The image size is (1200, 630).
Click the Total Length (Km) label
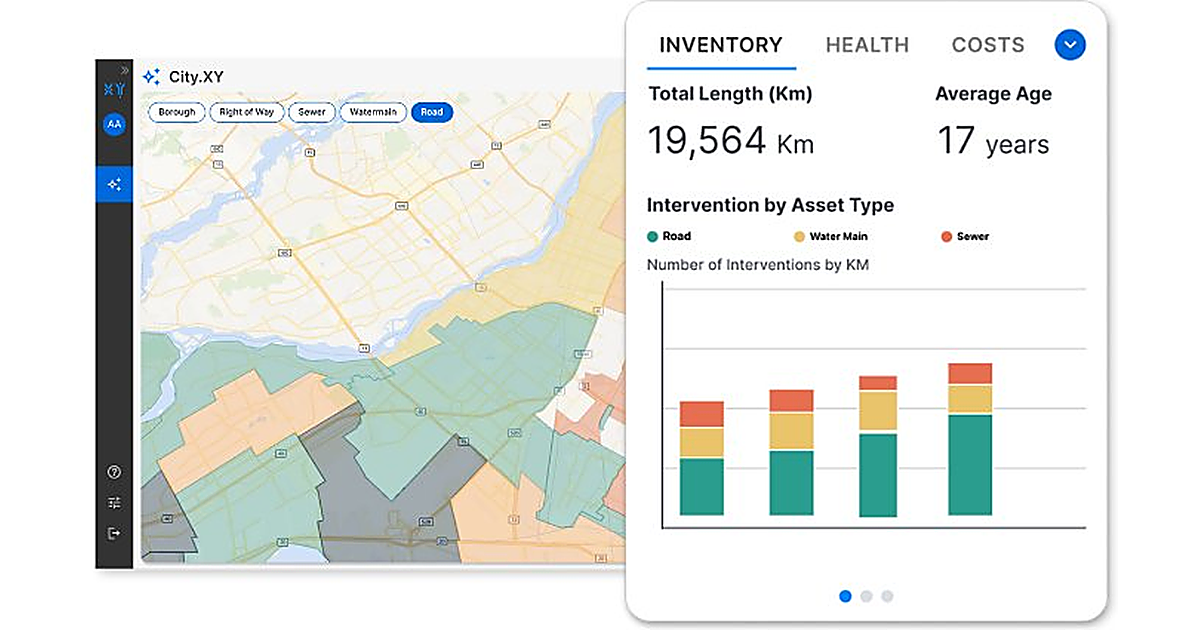point(730,94)
